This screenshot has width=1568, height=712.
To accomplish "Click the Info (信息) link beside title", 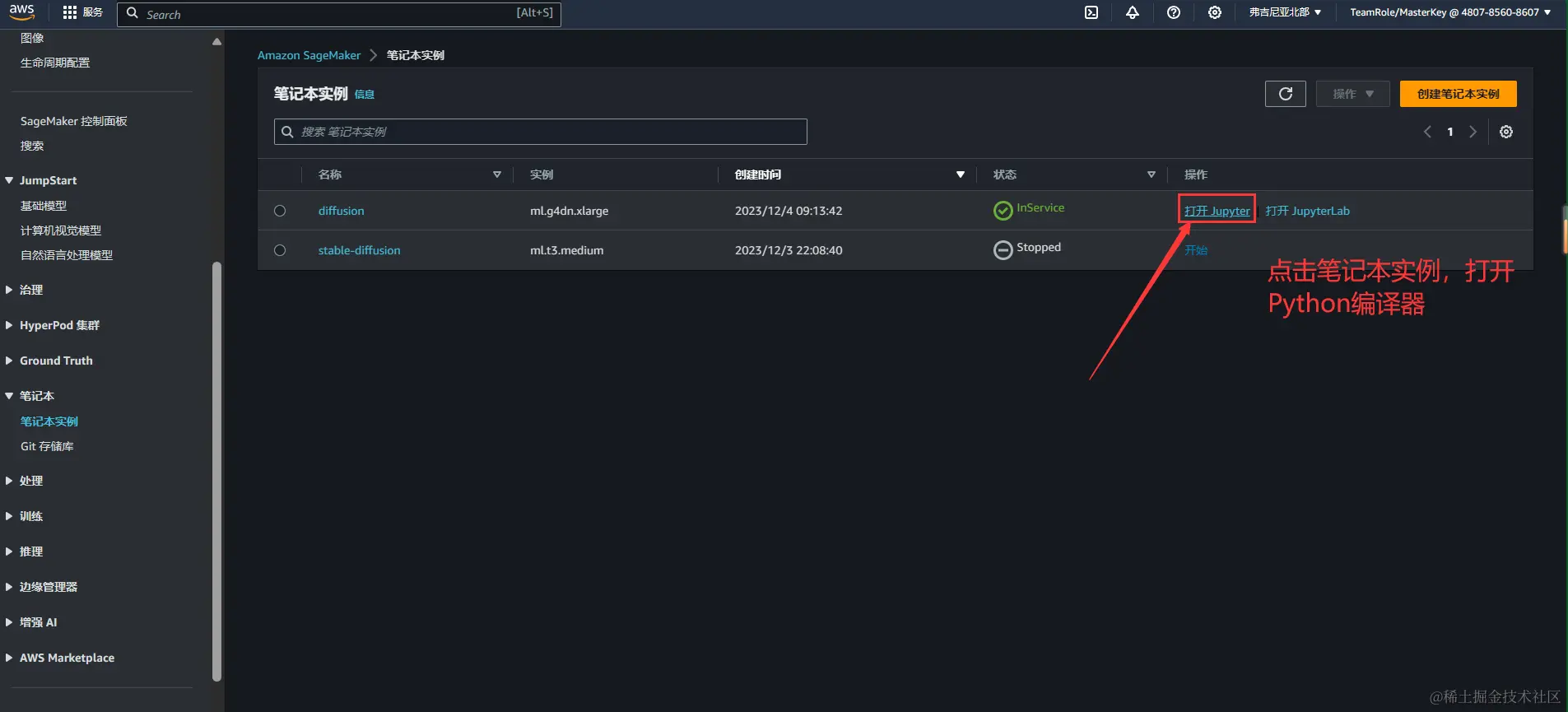I will [x=365, y=95].
